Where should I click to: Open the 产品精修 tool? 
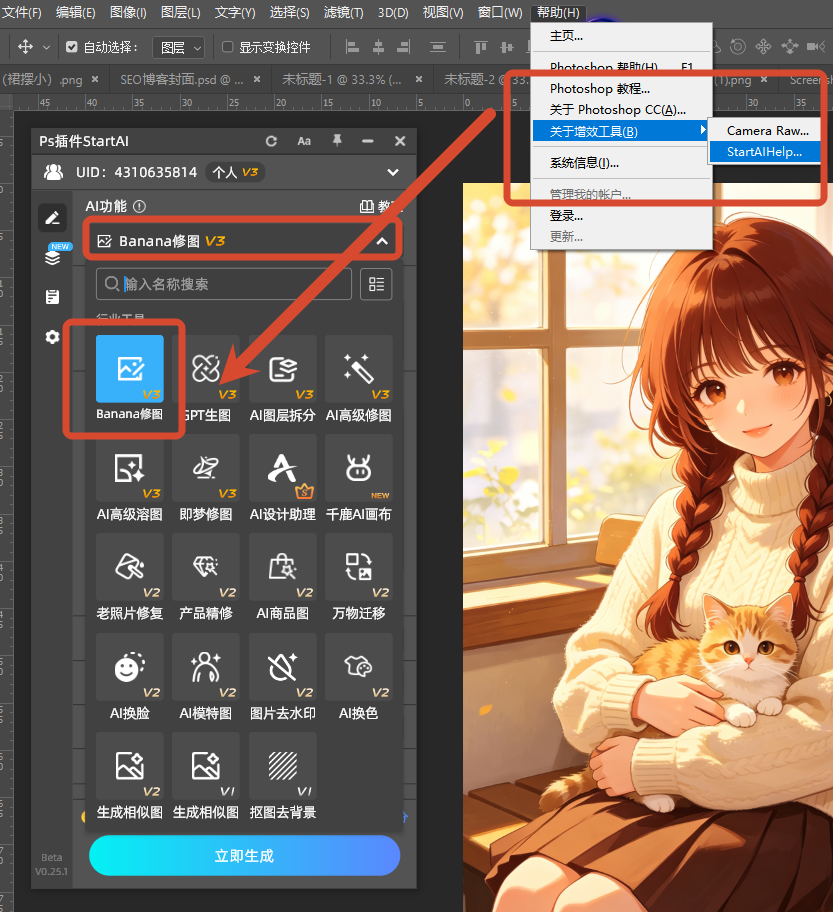(206, 567)
